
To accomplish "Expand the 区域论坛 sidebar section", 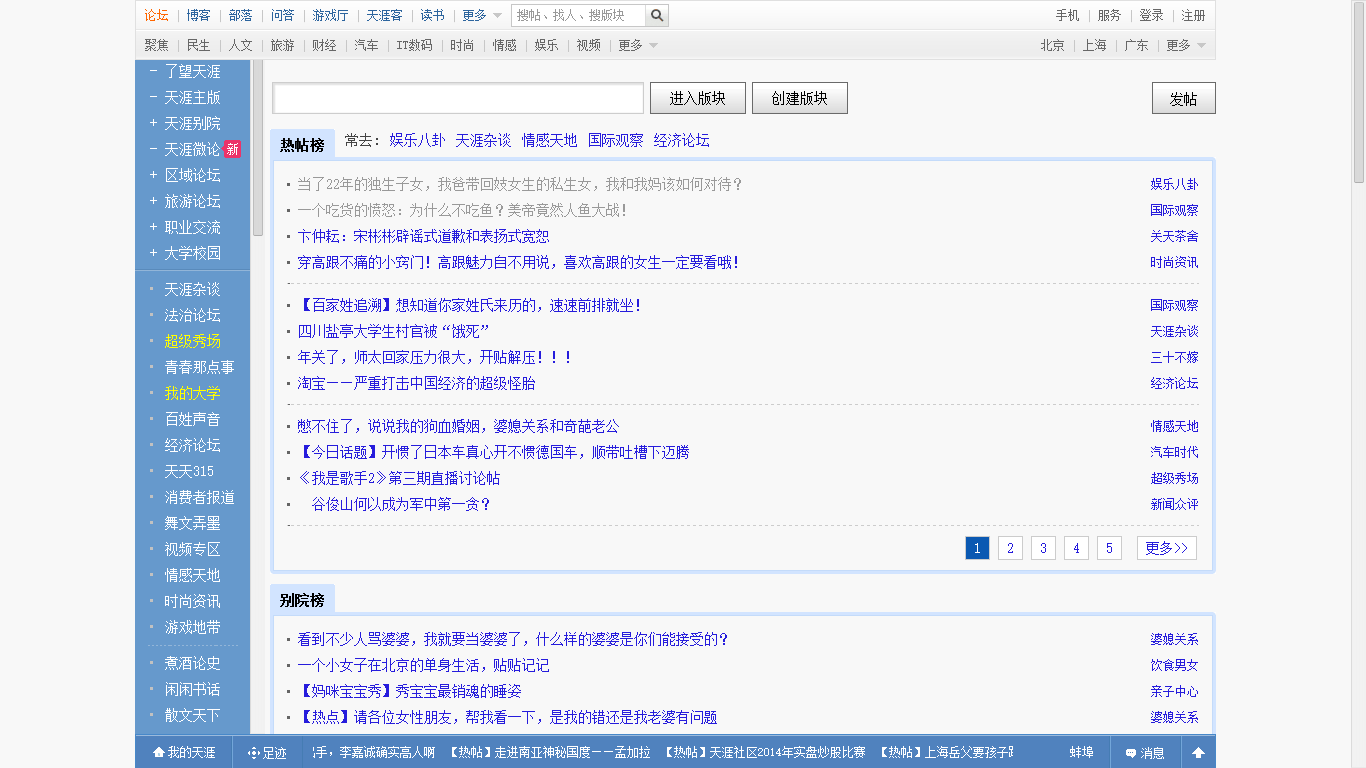I will click(153, 175).
